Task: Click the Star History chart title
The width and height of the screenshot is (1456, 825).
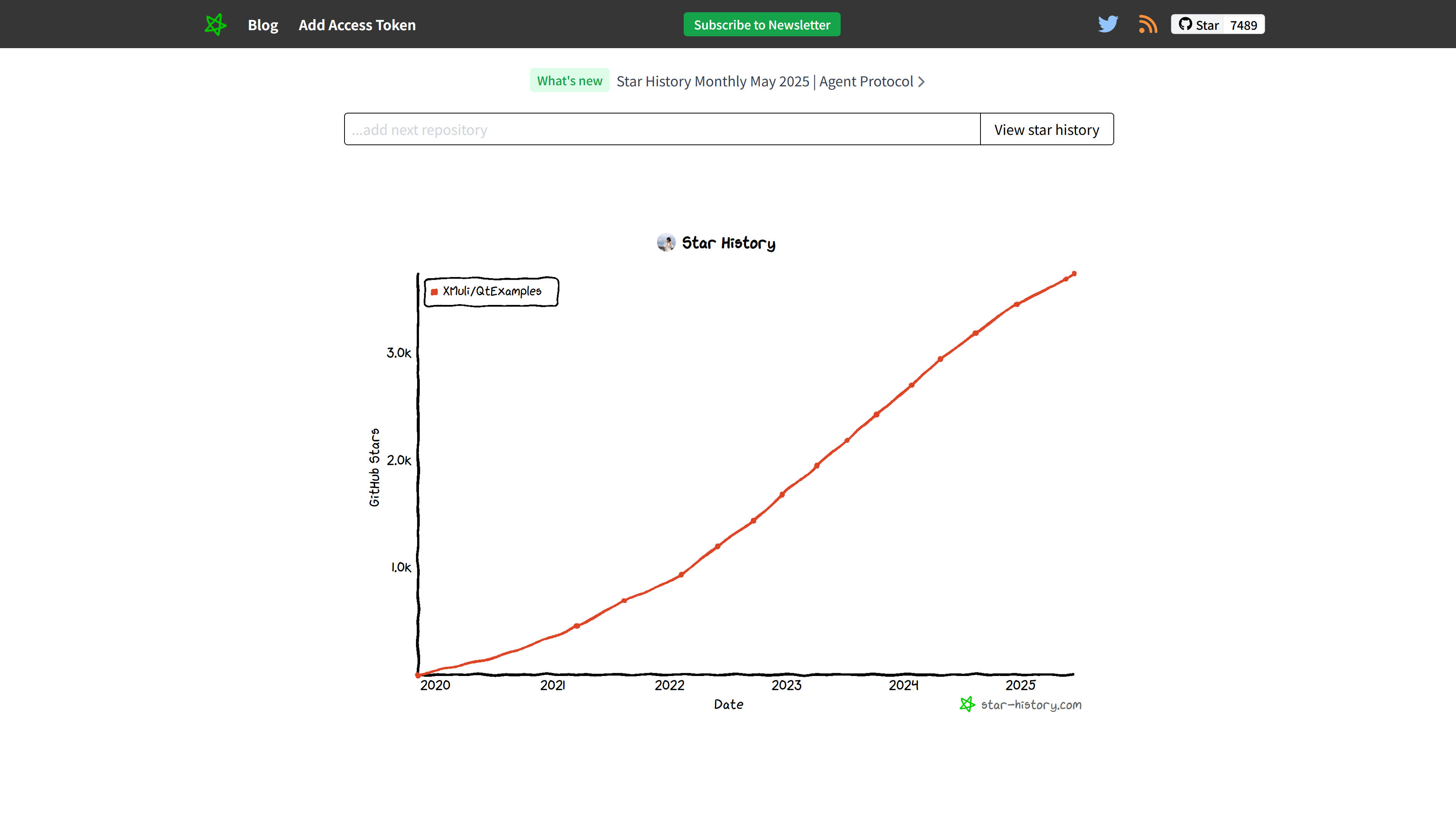Action: tap(728, 243)
